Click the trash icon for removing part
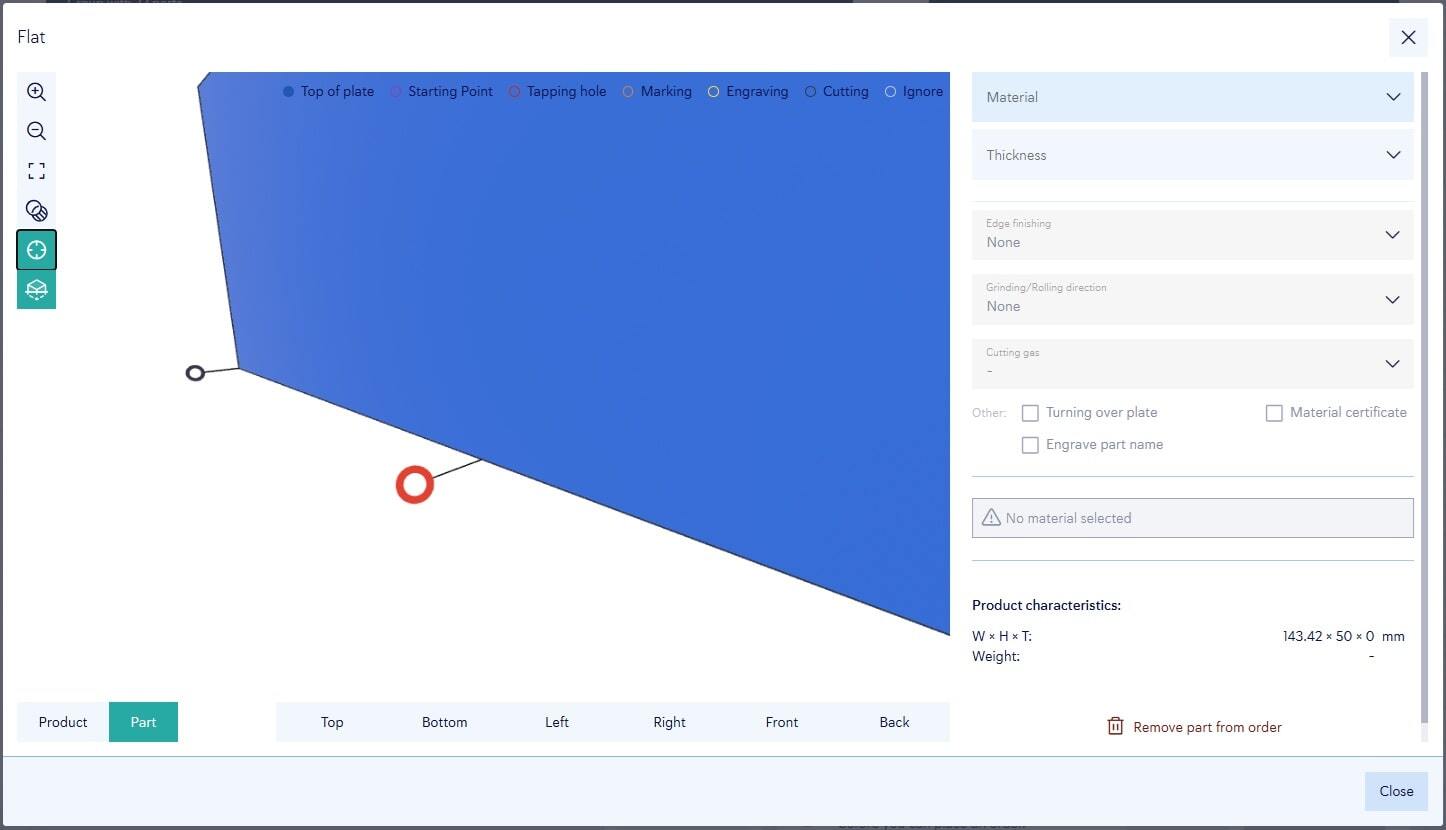The width and height of the screenshot is (1446, 830). 1115,727
